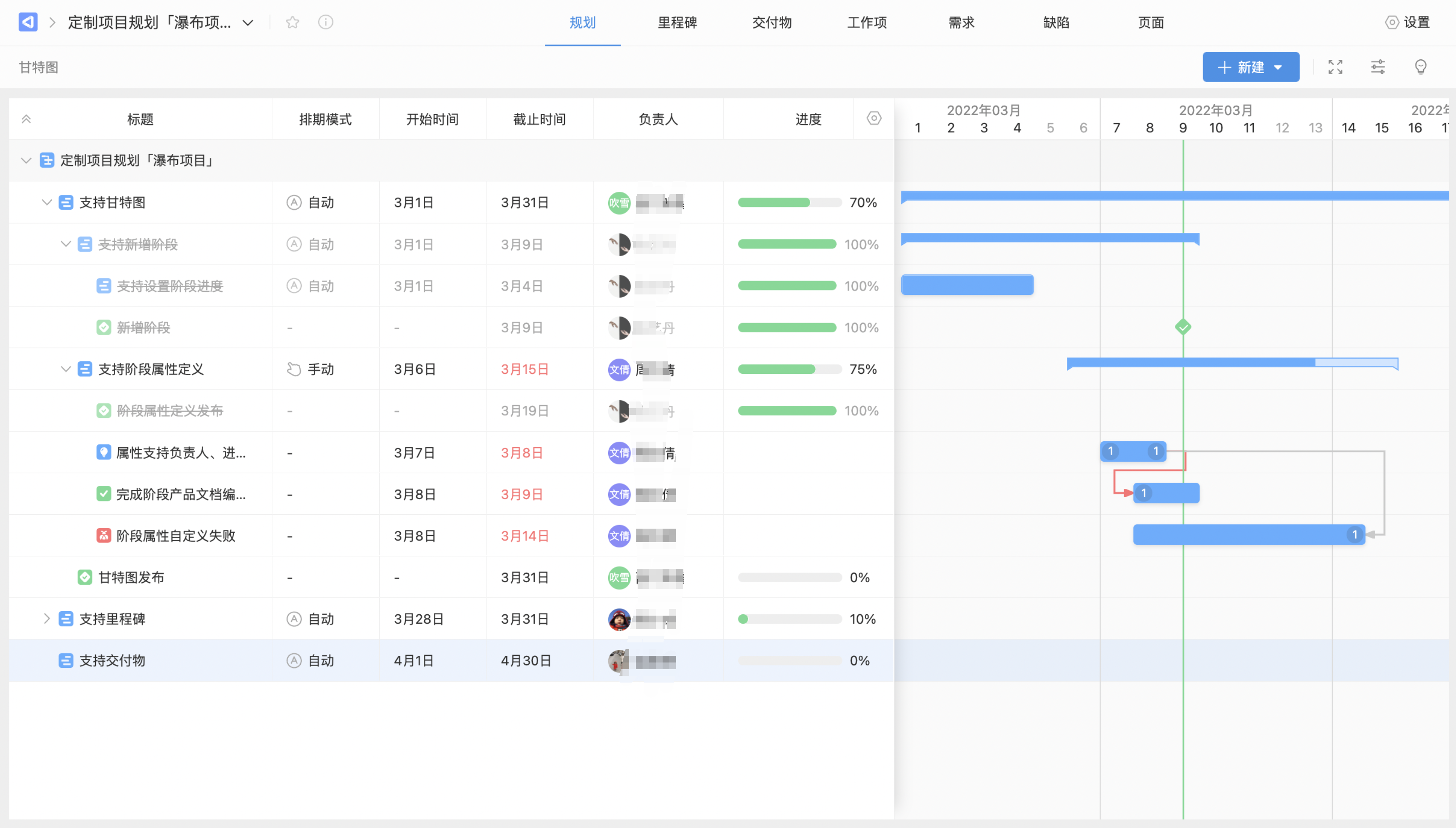The height and width of the screenshot is (828, 1456).
Task: Open the project title dropdown arrow
Action: pyautogui.click(x=248, y=23)
